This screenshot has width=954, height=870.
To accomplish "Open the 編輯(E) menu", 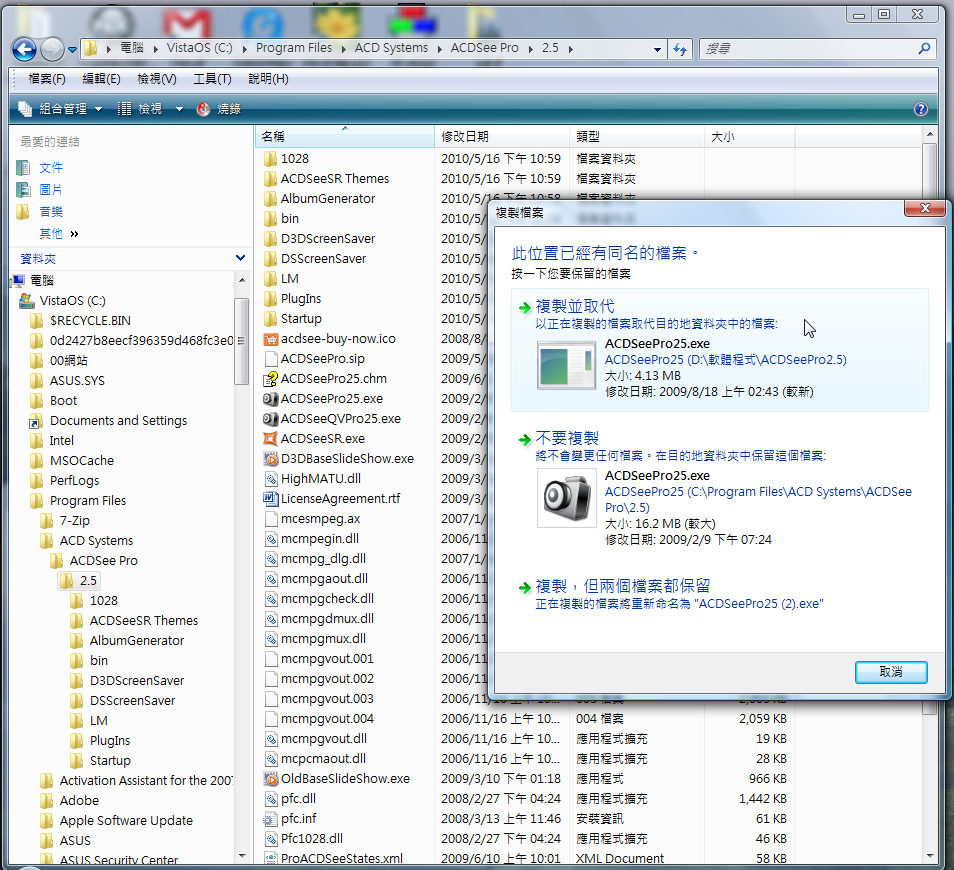I will click(101, 79).
